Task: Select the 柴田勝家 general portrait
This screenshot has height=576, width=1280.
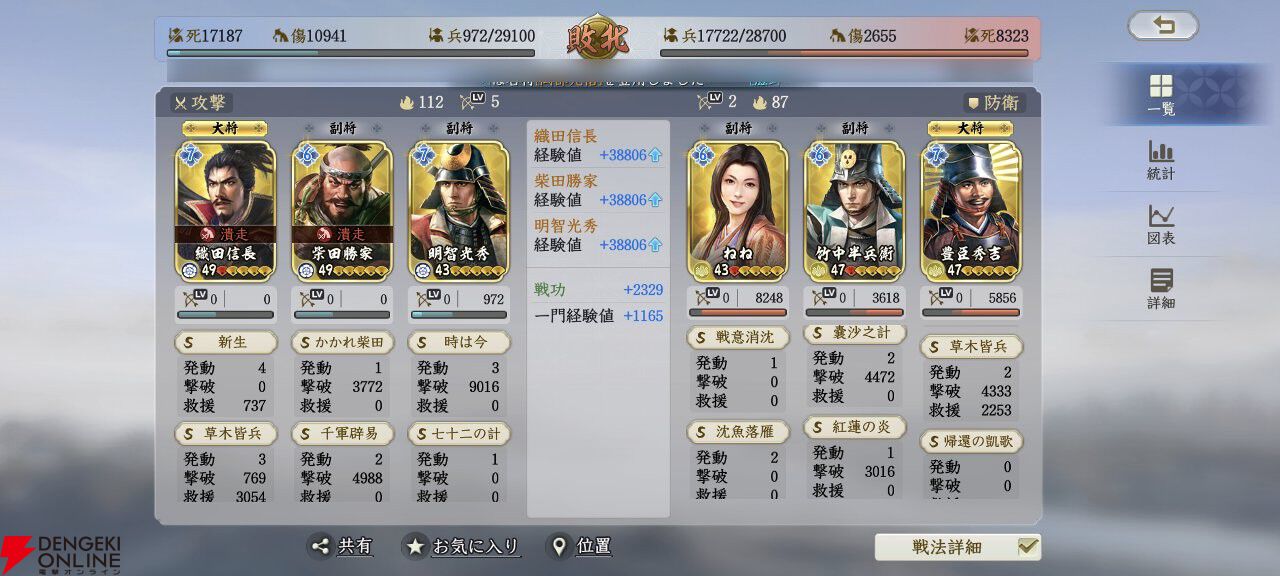Action: click(342, 211)
